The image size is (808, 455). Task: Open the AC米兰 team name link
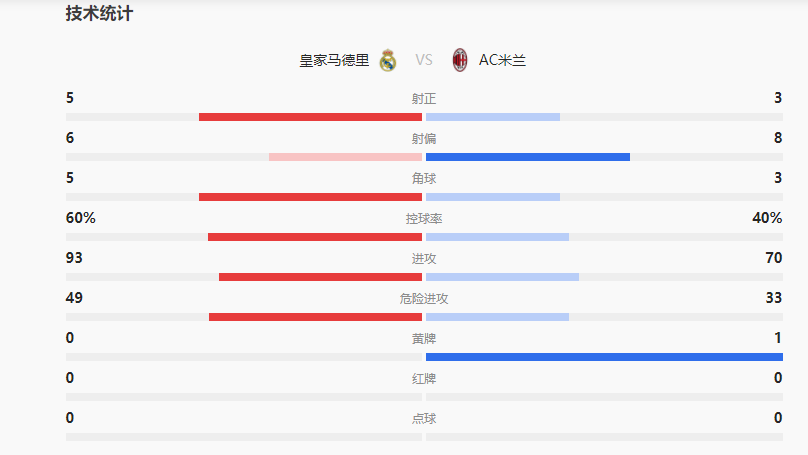click(502, 60)
